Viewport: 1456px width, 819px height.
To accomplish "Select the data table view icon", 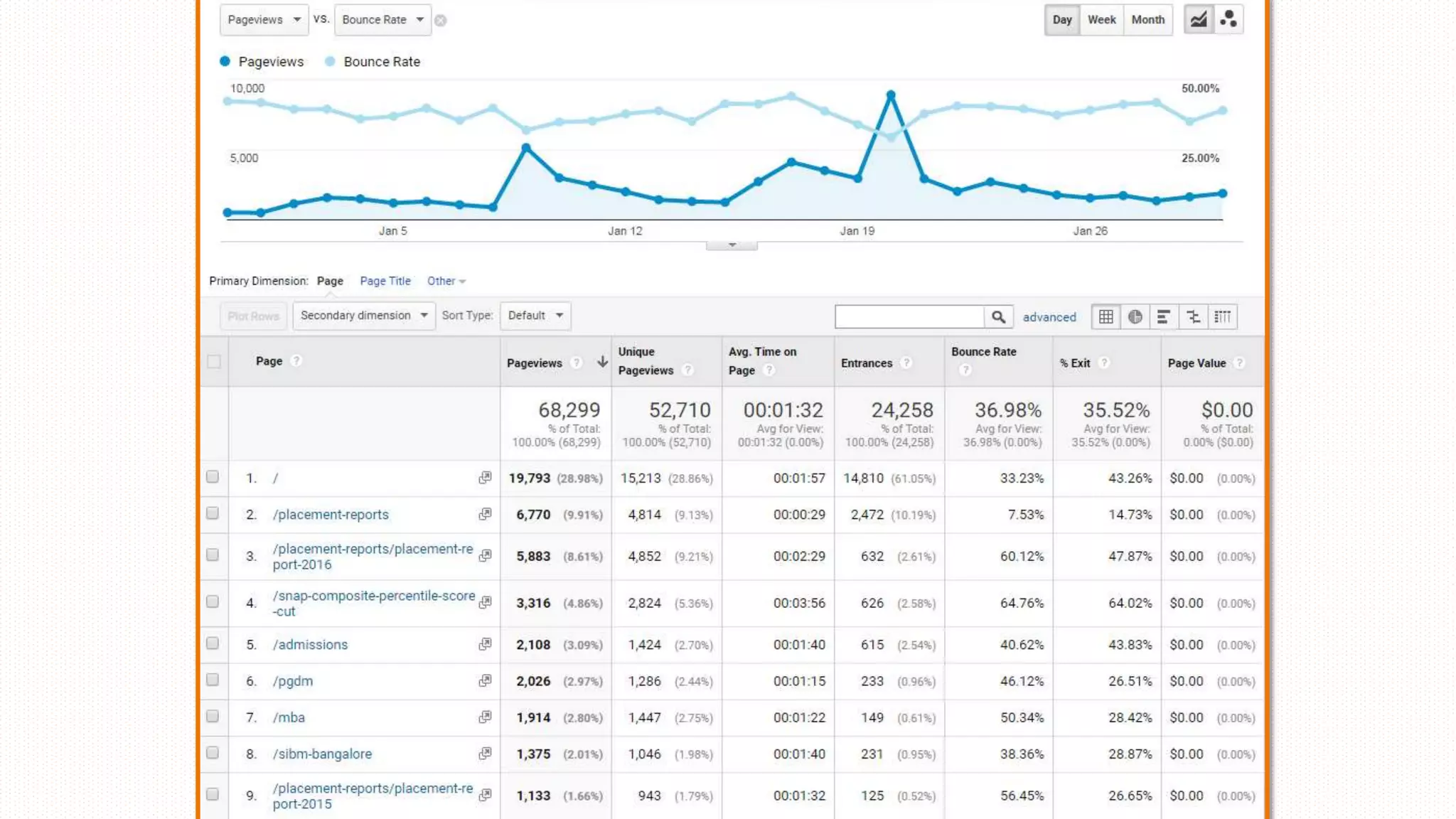I will click(x=1106, y=317).
